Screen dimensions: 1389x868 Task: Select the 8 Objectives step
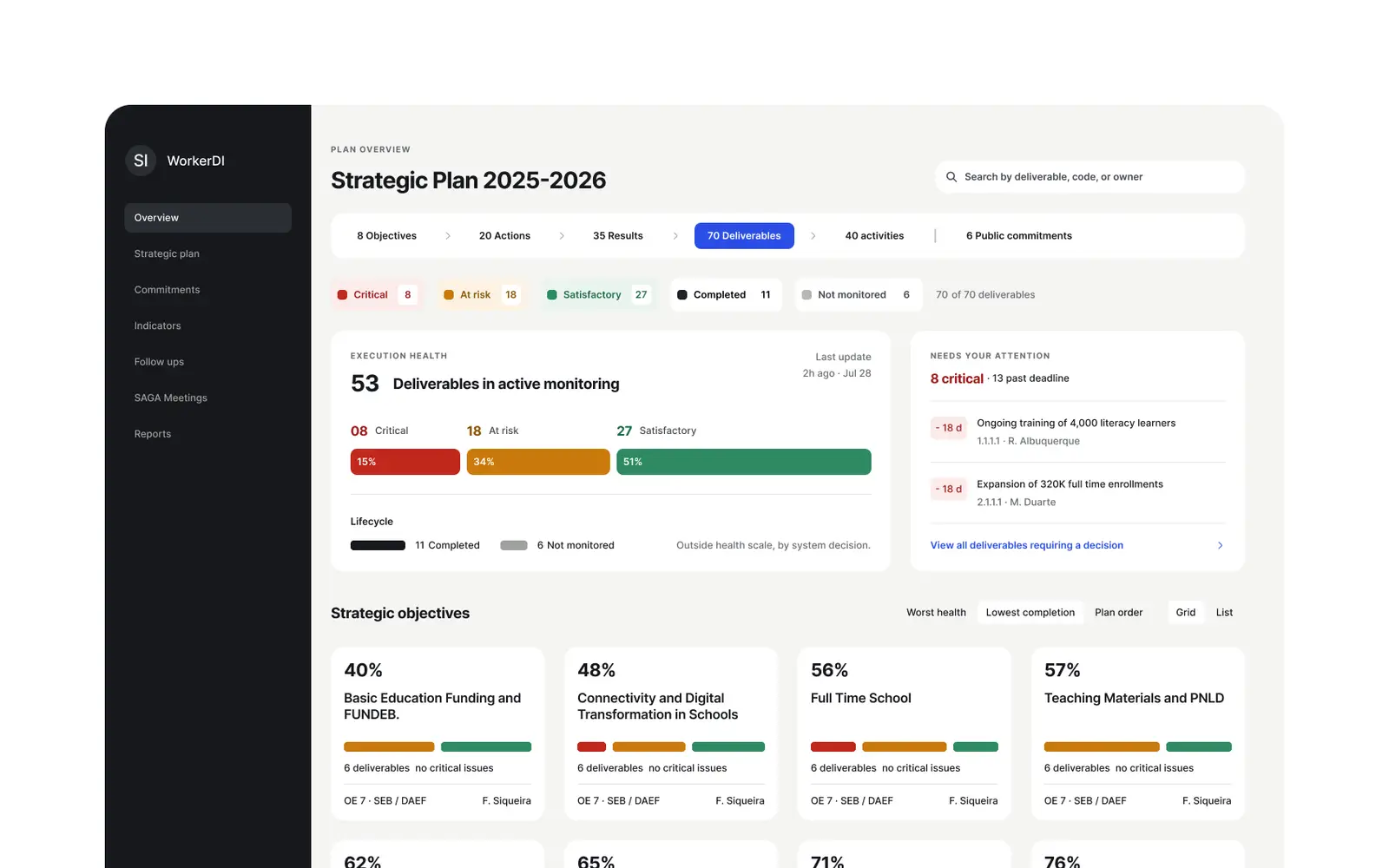click(386, 236)
